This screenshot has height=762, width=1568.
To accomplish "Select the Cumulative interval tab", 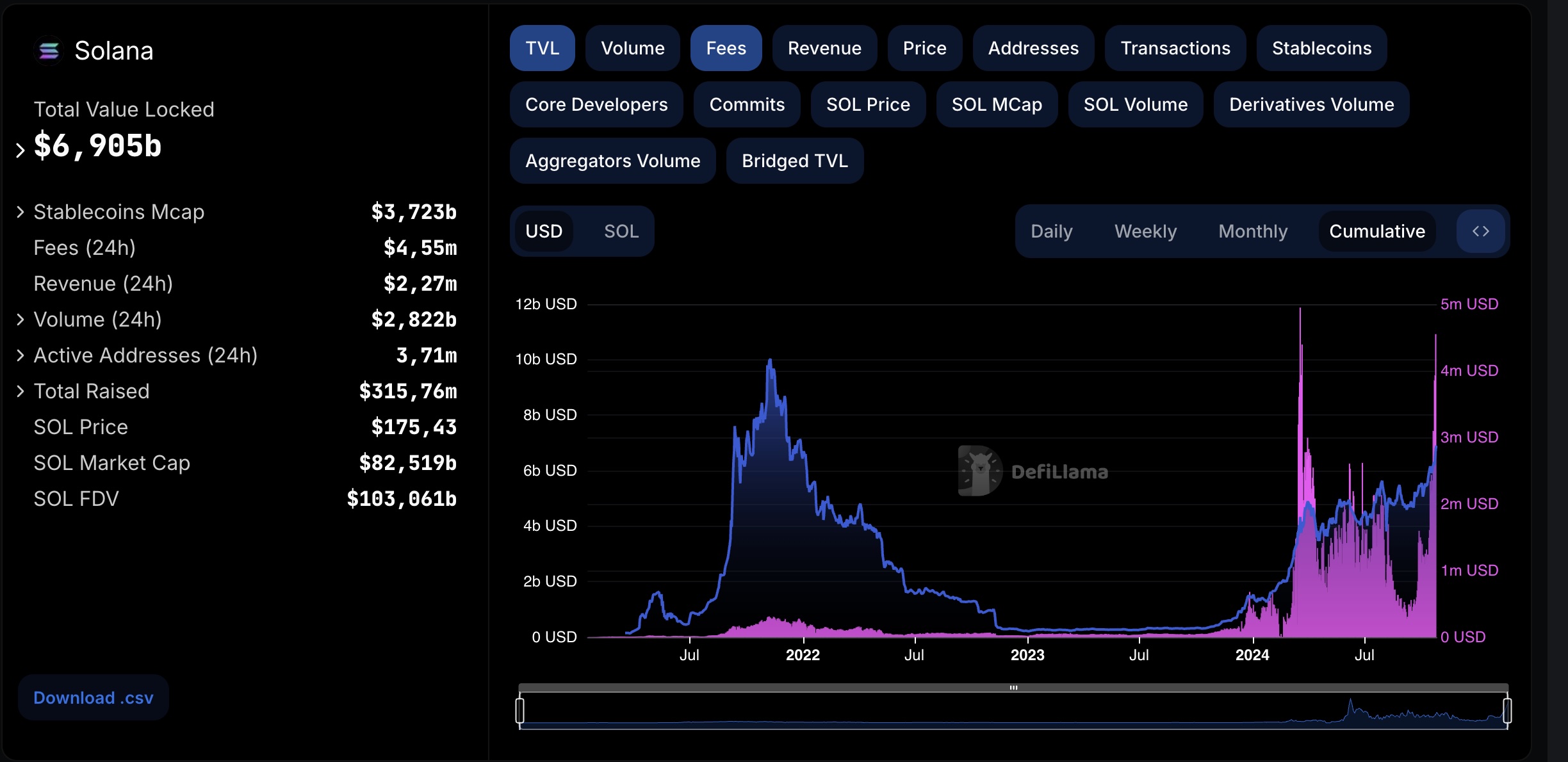I will pos(1377,231).
